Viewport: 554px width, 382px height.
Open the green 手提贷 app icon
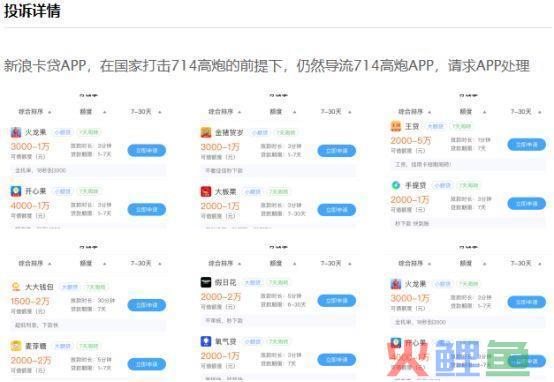tap(396, 185)
